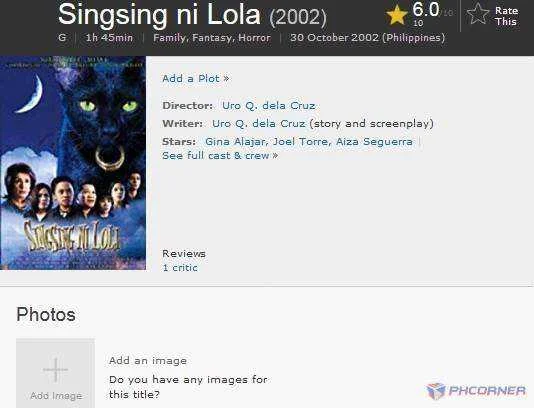Screen dimensions: 534x408
Task: Click the Rate This text button
Action: 506,16
